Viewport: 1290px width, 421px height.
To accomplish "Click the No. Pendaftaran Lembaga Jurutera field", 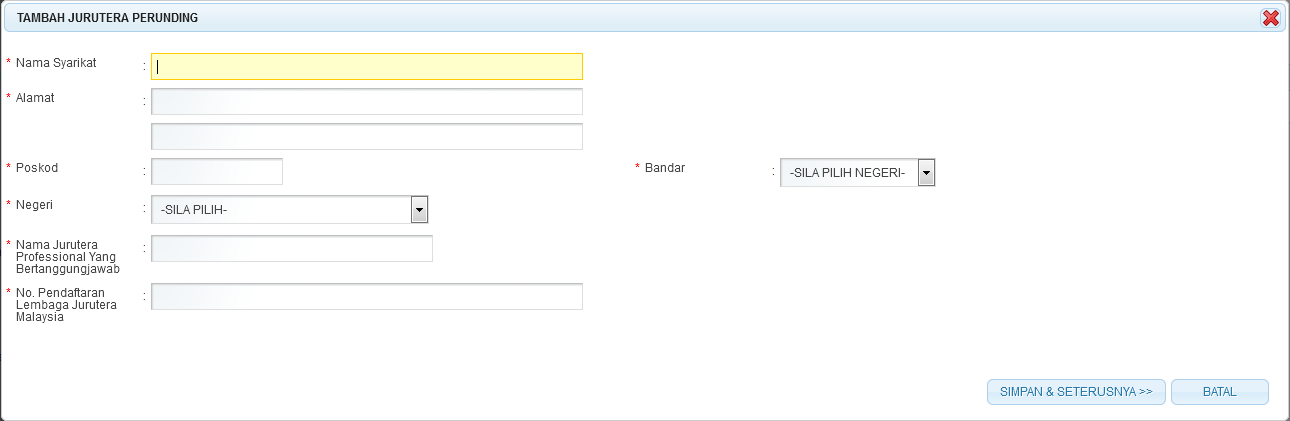I will click(x=367, y=297).
